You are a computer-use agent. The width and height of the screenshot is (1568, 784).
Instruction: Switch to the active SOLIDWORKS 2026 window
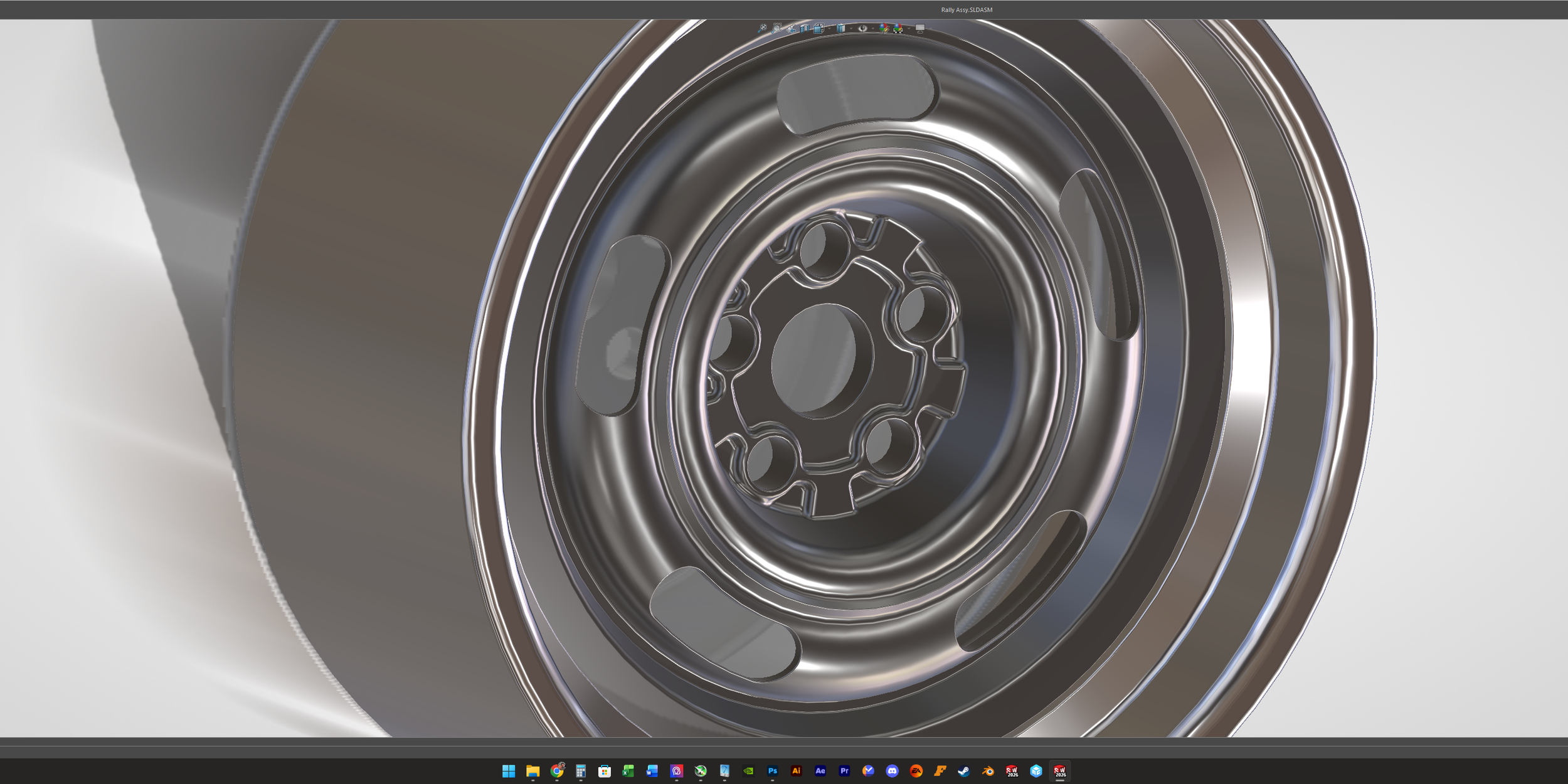[x=1060, y=771]
